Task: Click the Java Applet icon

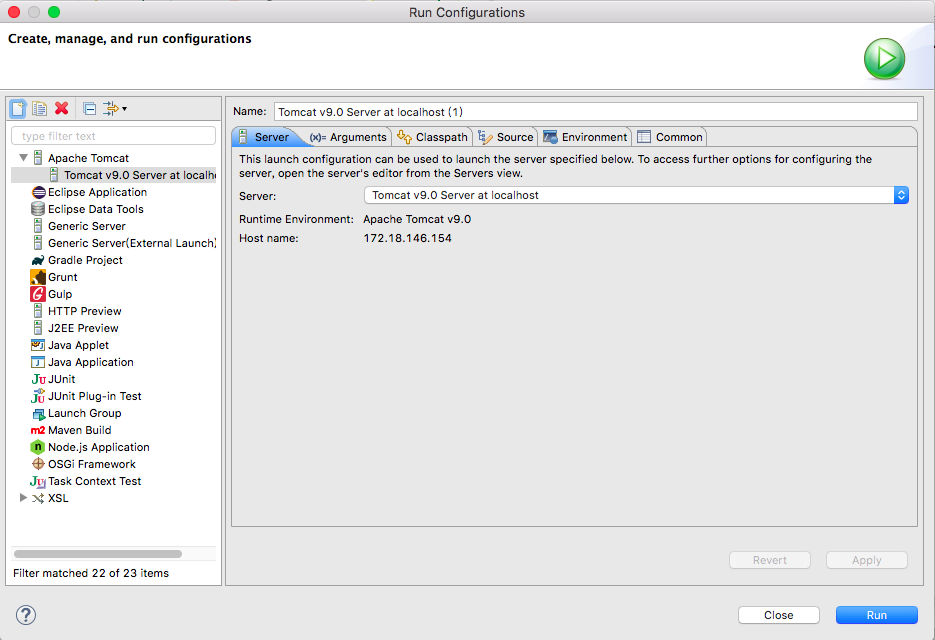Action: (x=38, y=345)
